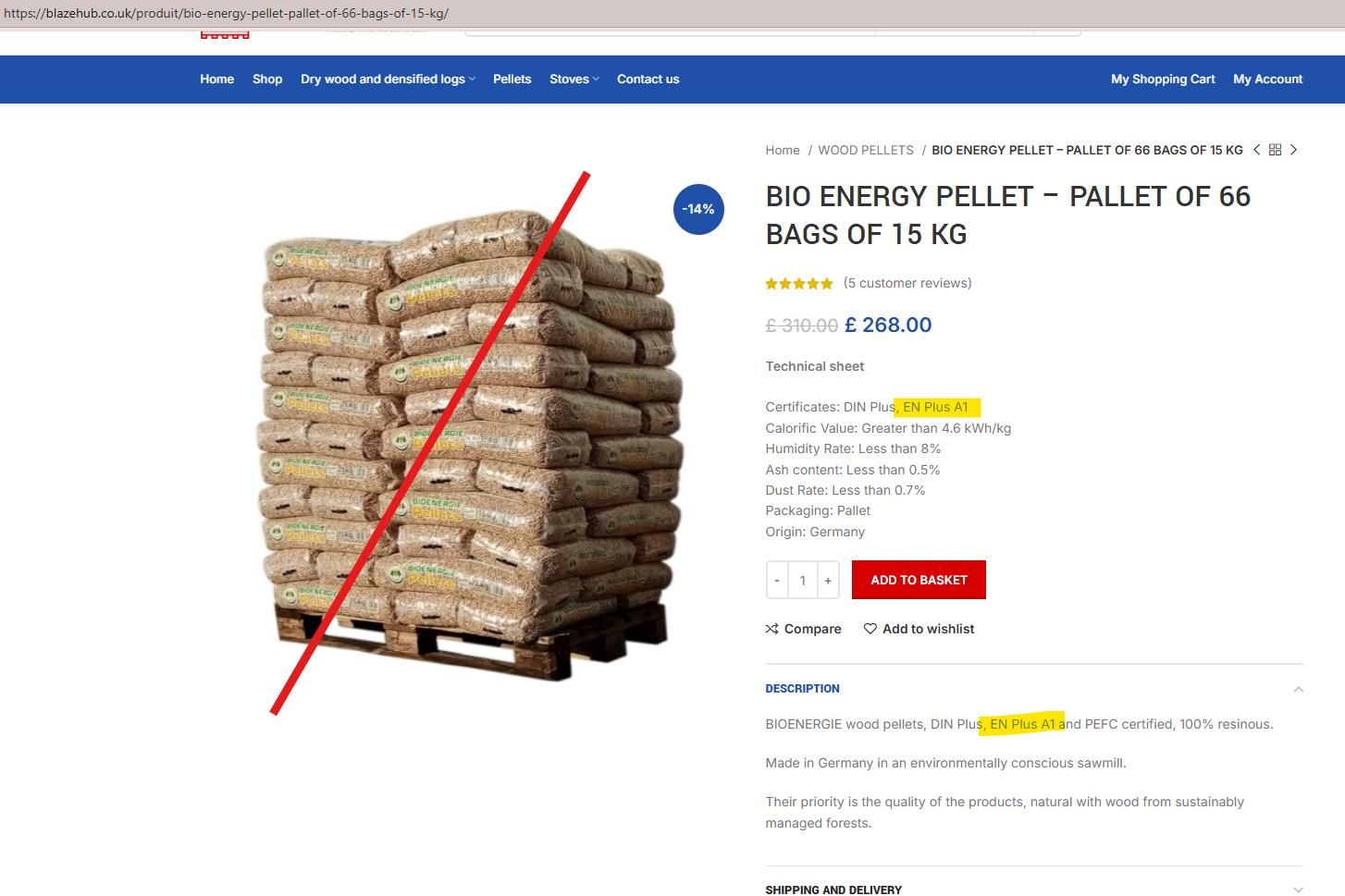Decrease quantity with the minus button
The image size is (1345, 896).
(x=777, y=581)
